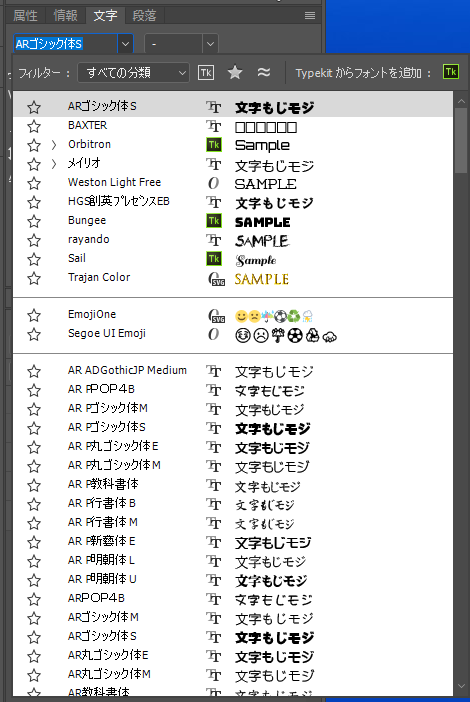This screenshot has height=702, width=470.
Task: Filter fonts by Typekit icon
Action: 206,73
